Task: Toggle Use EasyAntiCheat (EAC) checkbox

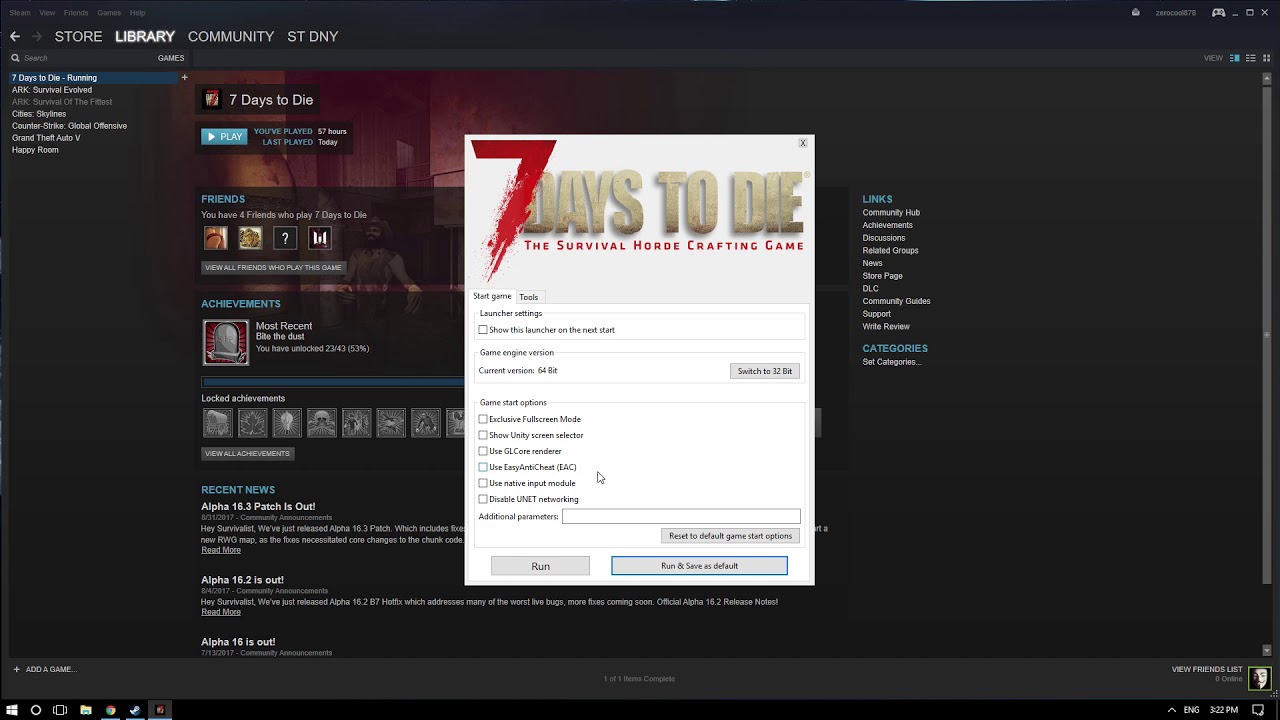Action: [x=483, y=467]
